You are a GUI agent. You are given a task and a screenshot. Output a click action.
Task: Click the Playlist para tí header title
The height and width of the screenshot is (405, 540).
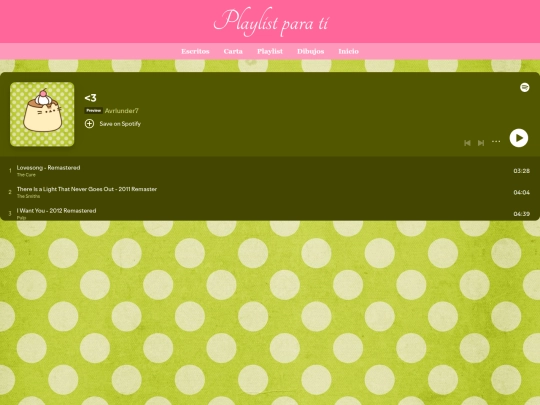(271, 22)
